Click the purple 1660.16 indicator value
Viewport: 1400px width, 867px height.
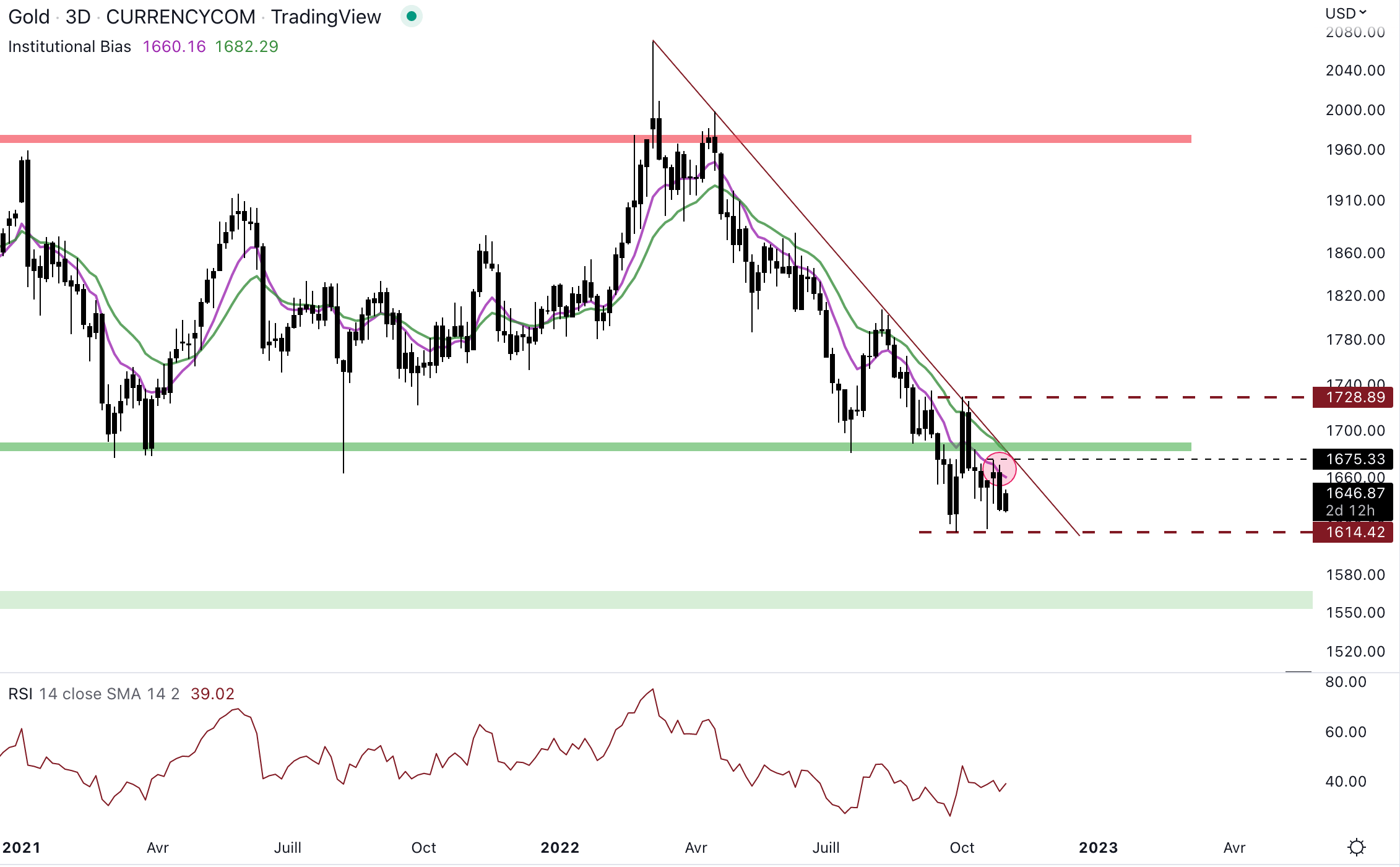point(174,46)
